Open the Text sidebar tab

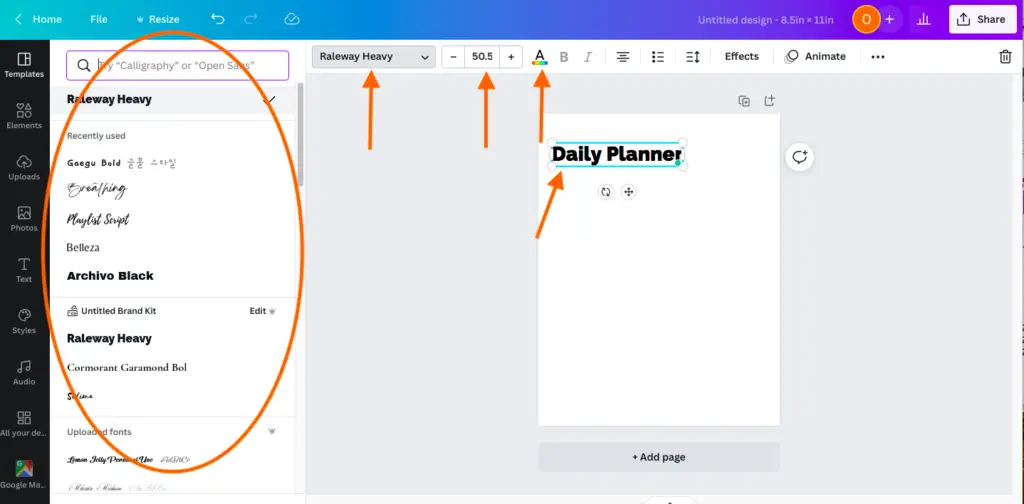24,270
